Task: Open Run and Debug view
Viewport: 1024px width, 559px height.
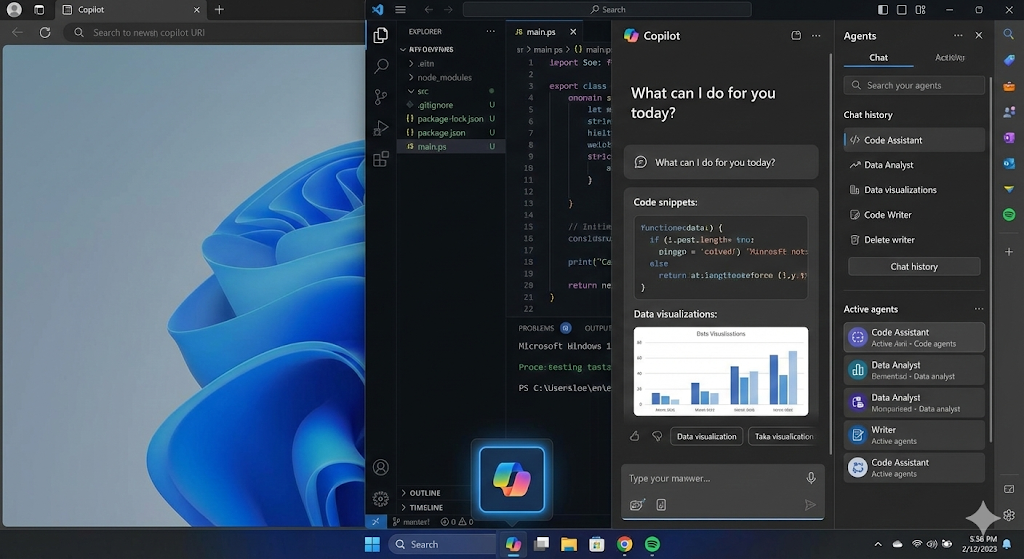Action: [x=381, y=128]
